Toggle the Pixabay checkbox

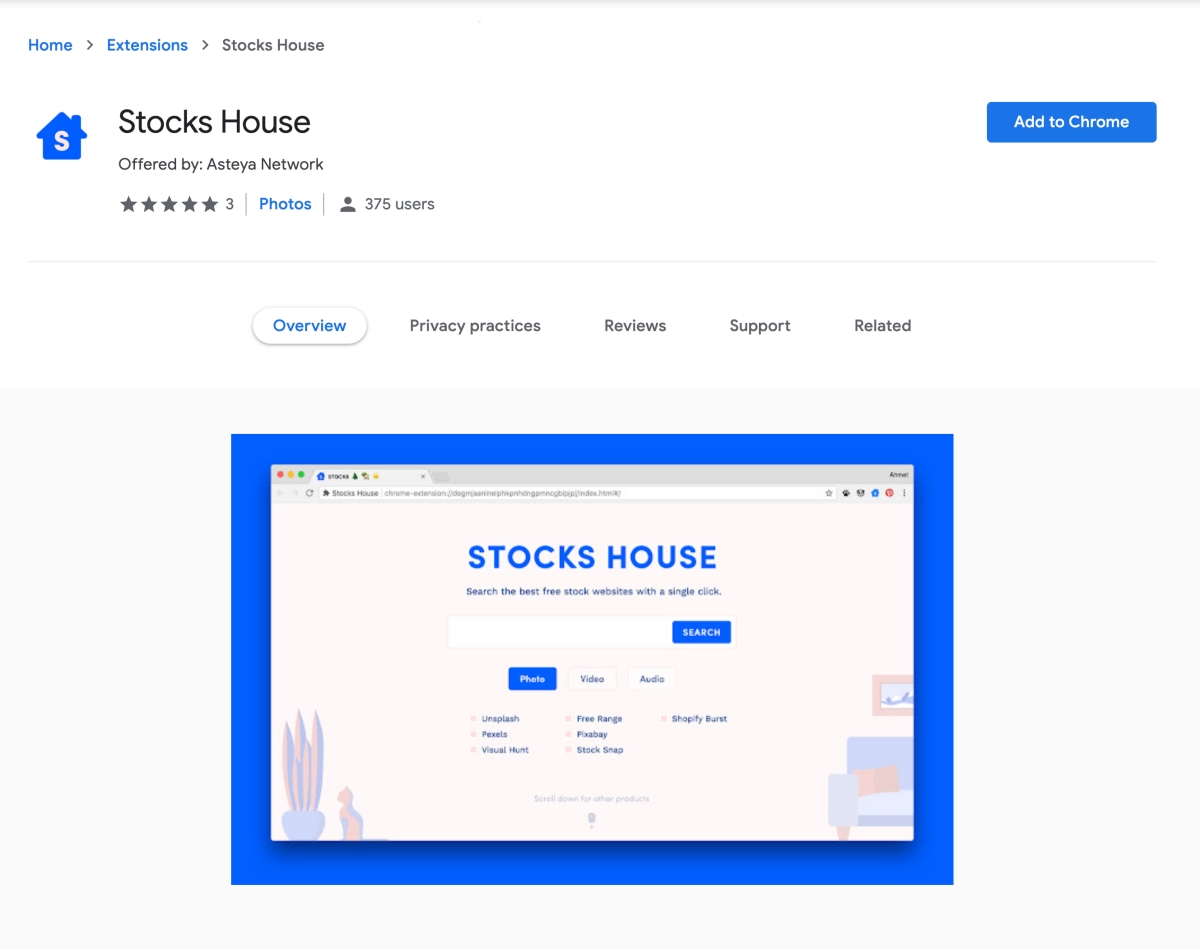pos(569,734)
